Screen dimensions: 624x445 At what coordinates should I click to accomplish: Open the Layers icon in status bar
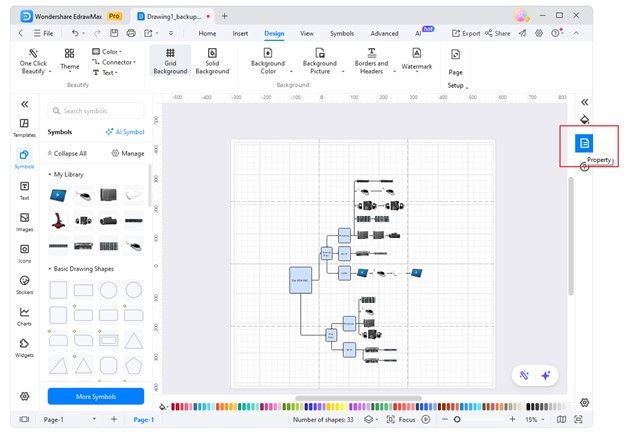[369, 420]
